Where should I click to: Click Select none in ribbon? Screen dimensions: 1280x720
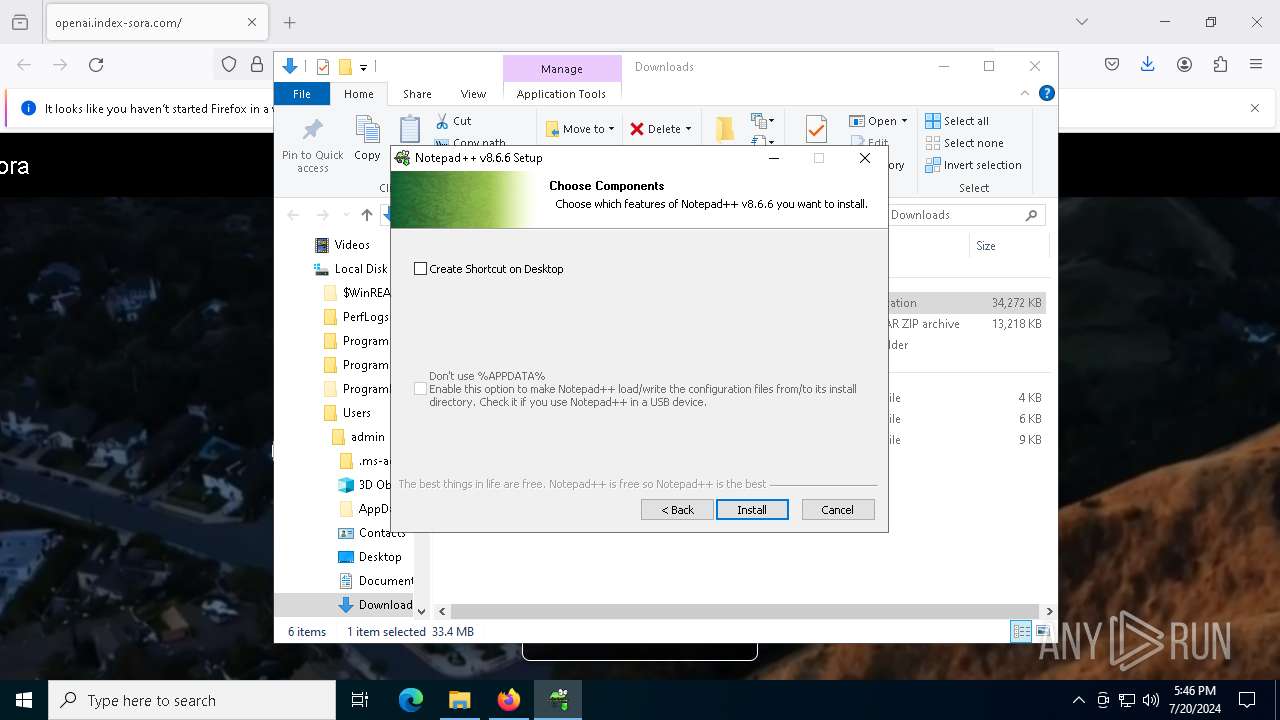(x=964, y=143)
